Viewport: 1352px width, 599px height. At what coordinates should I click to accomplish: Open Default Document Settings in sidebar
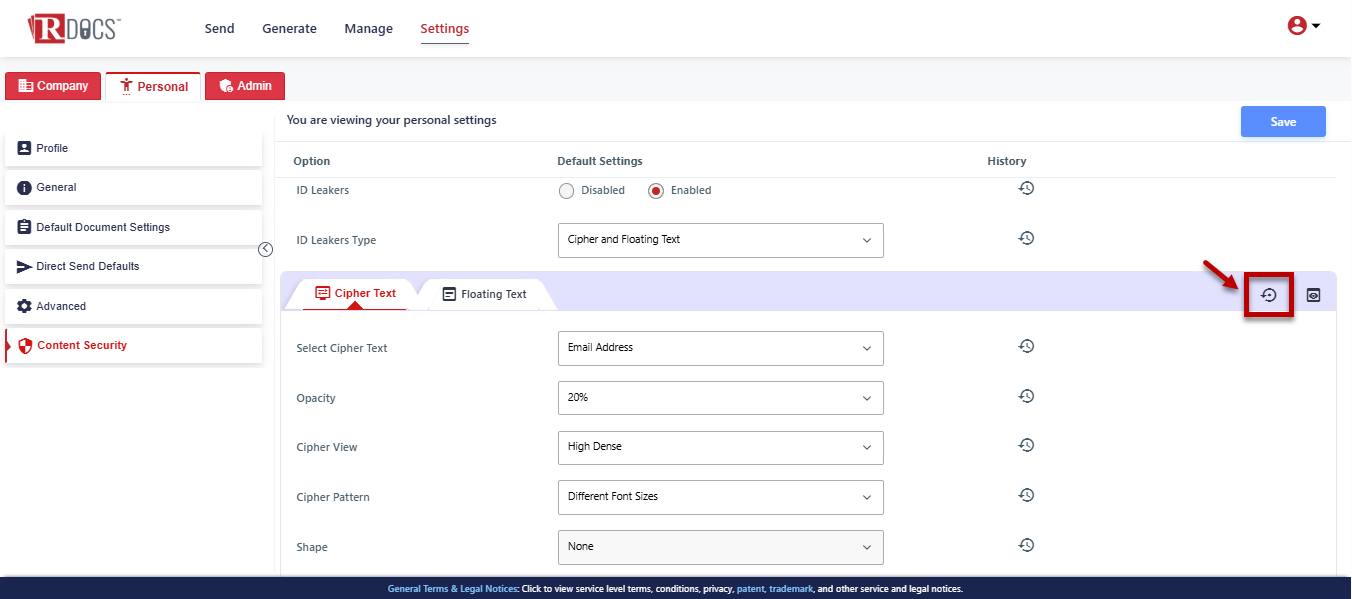pos(103,227)
